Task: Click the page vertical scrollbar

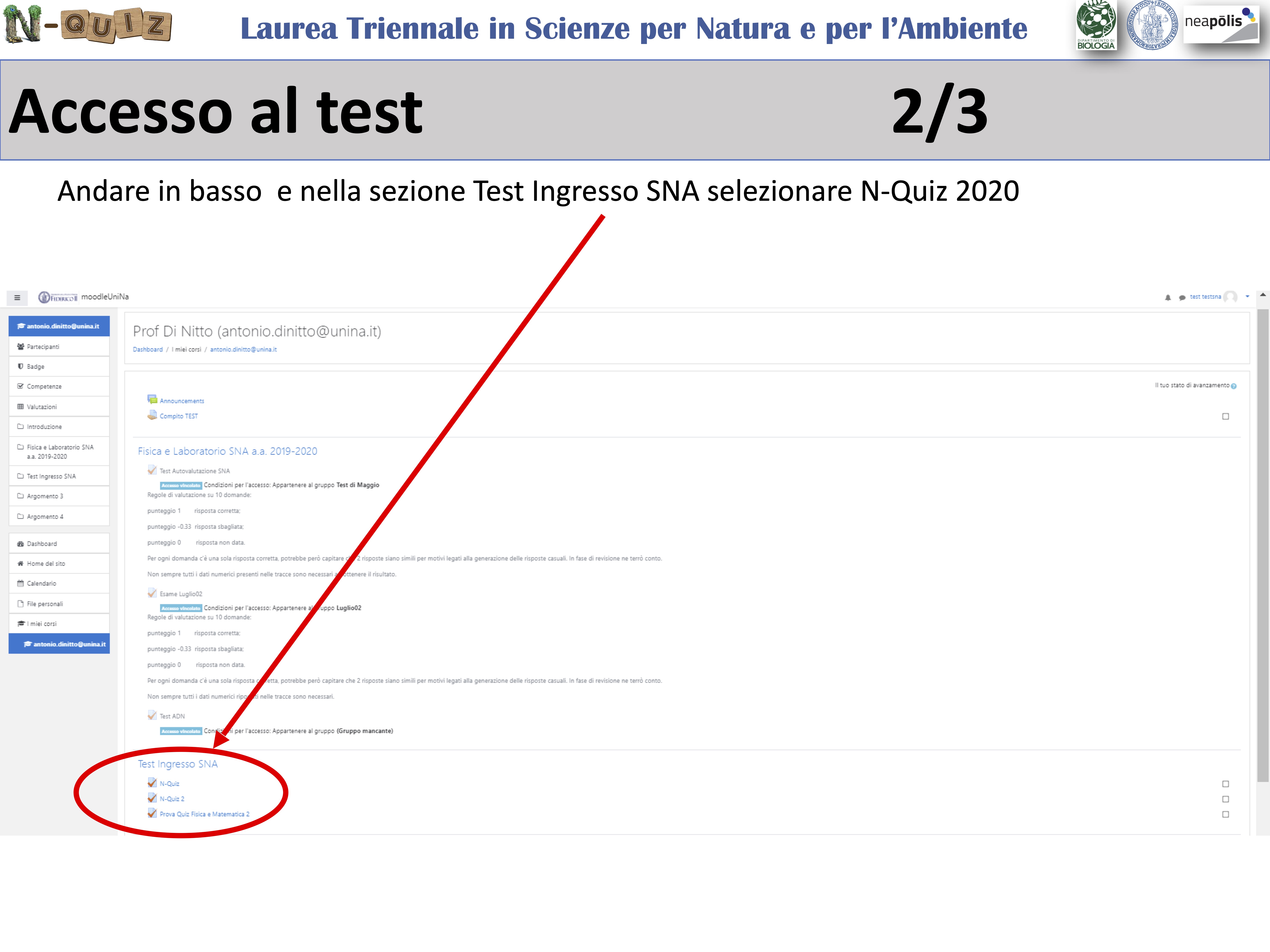Action: (x=1263, y=545)
